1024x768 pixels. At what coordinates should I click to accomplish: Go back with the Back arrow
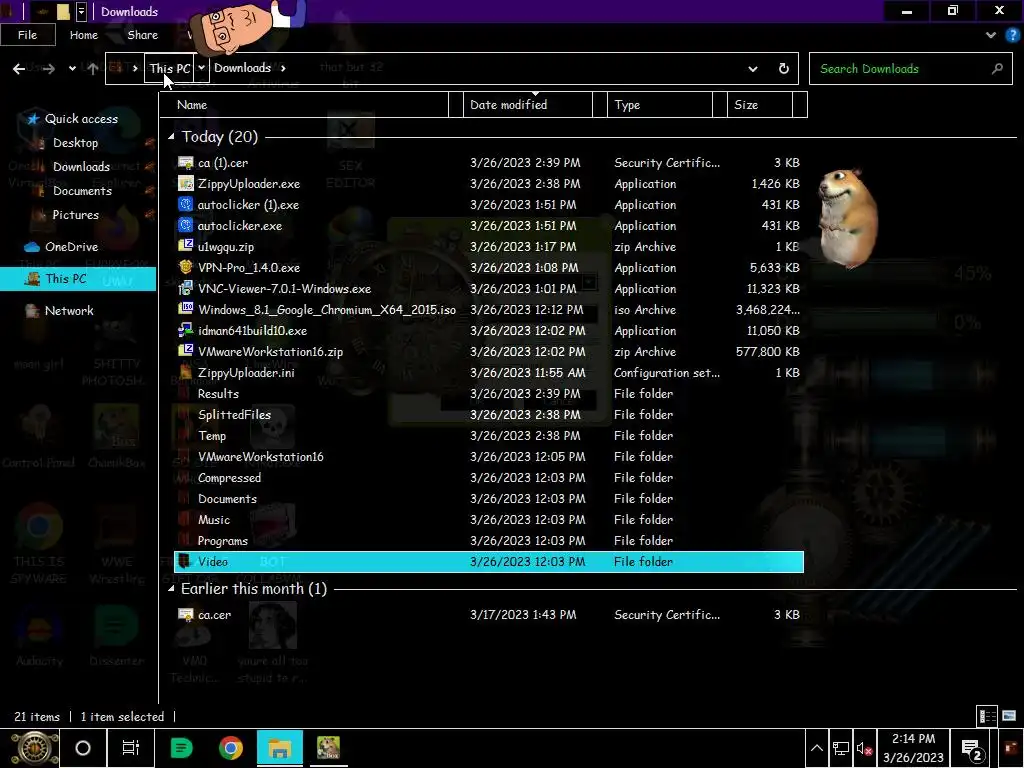(x=19, y=69)
